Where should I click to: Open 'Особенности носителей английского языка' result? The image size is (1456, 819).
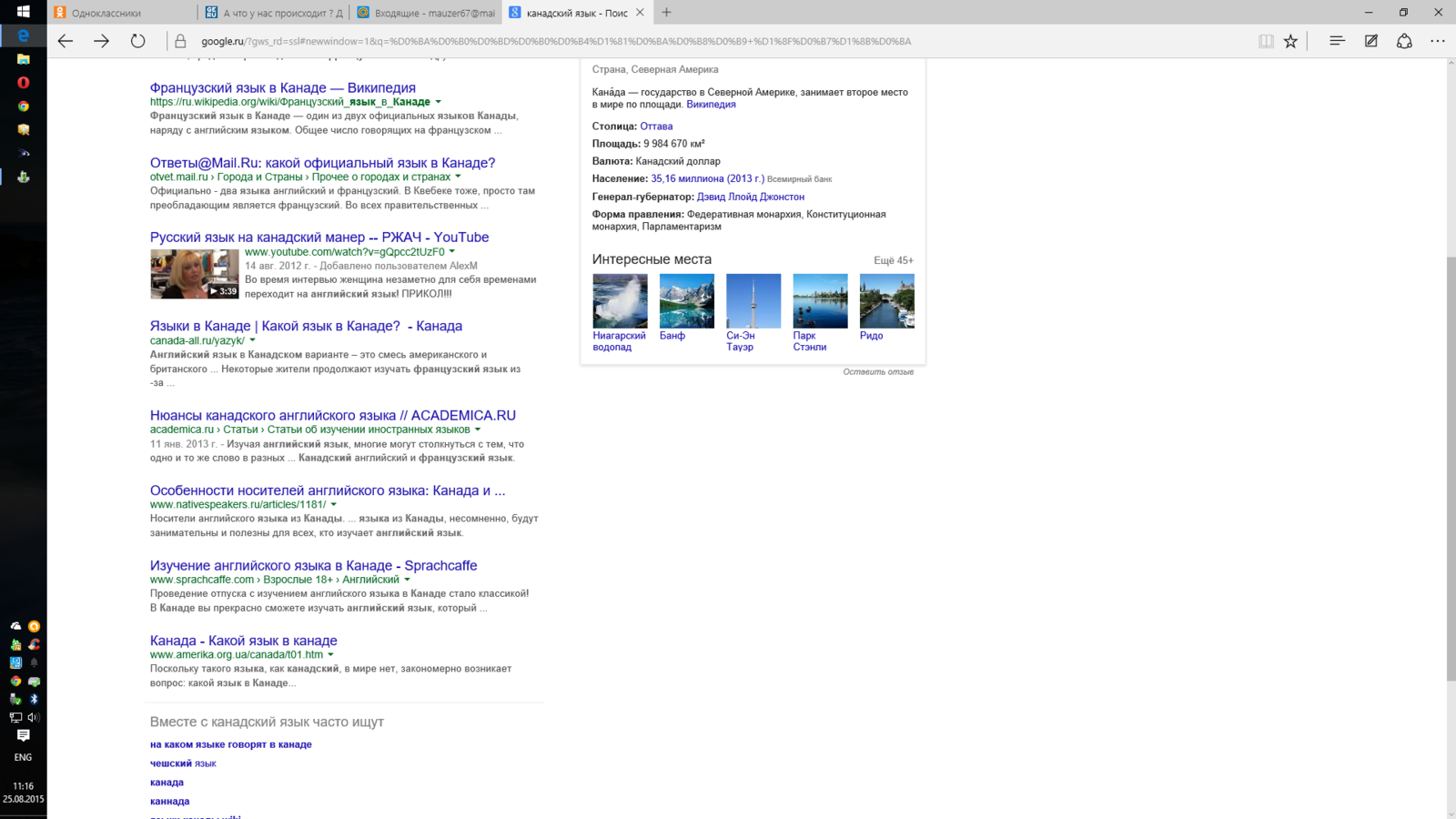pyautogui.click(x=328, y=490)
